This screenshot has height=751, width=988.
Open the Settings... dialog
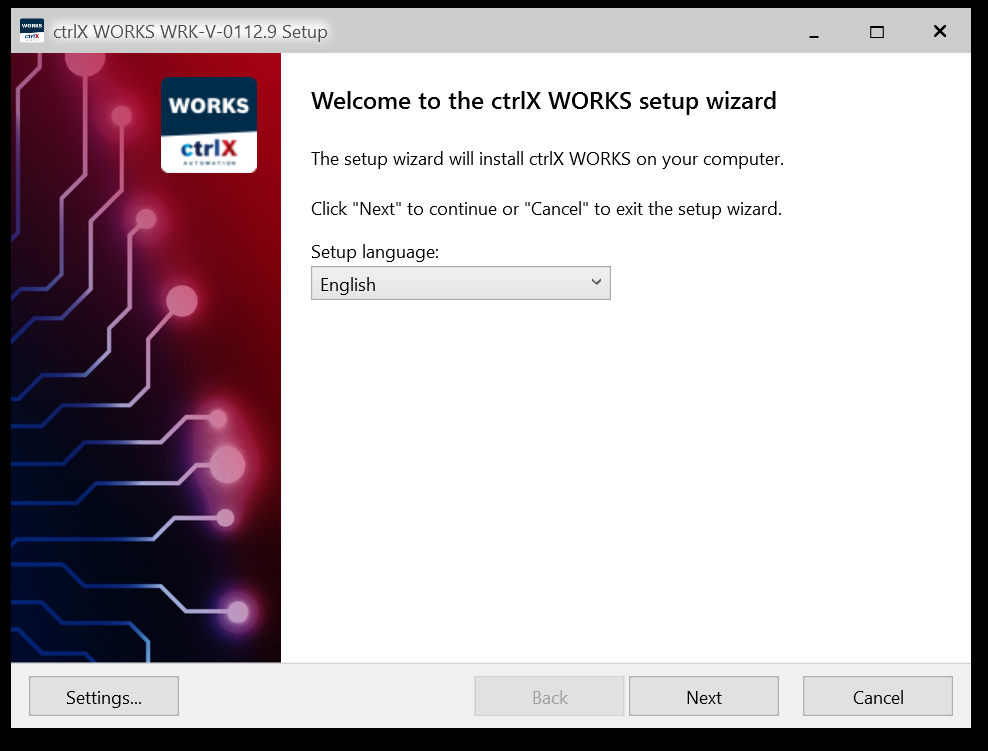[104, 696]
